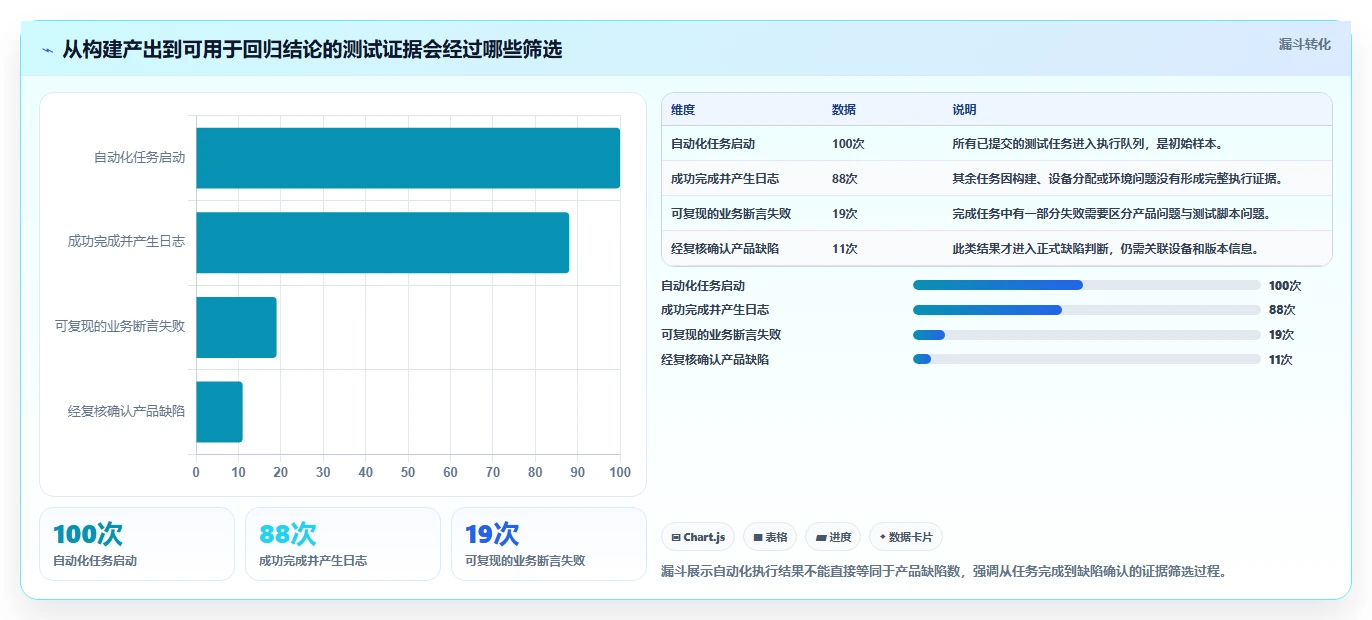1372x620 pixels.
Task: Click y-axis label 成功完成并产生日志 in chart
Action: coord(126,242)
